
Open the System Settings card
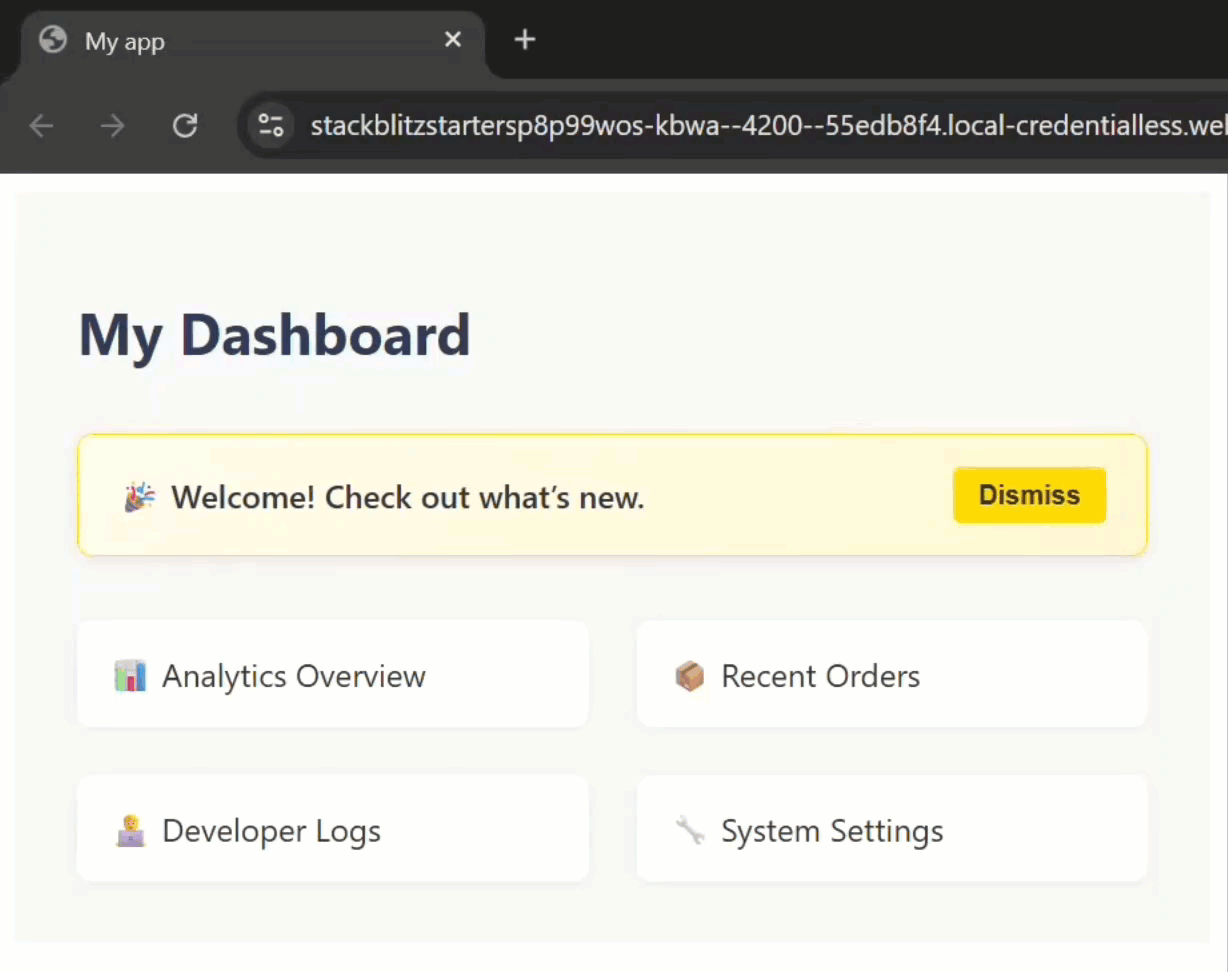point(892,829)
